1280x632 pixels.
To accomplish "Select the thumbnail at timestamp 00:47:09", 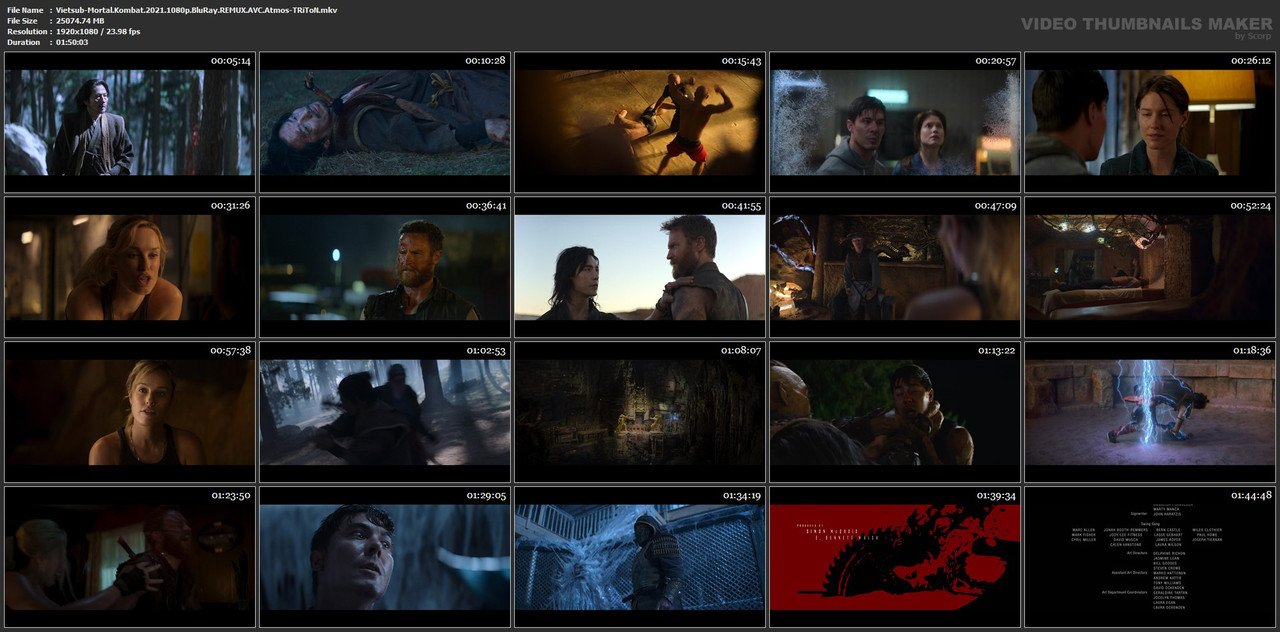I will (x=895, y=267).
